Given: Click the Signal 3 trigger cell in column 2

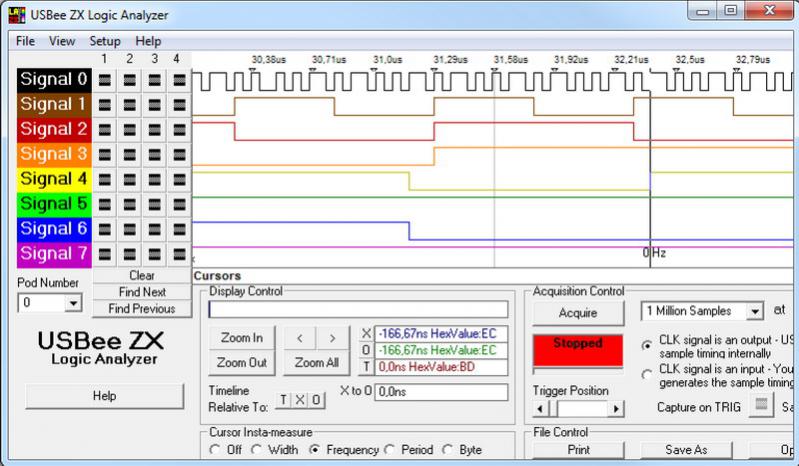Looking at the screenshot, I should click(x=129, y=154).
